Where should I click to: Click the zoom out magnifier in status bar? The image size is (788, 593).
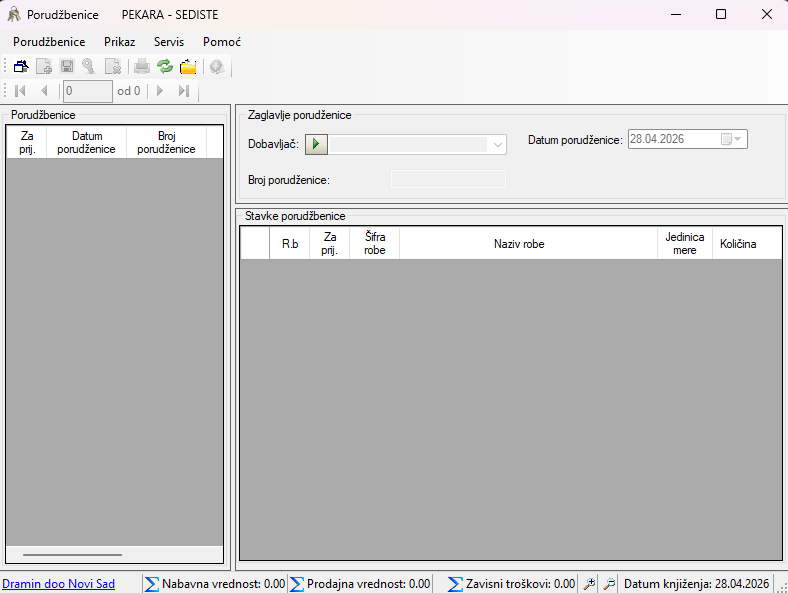point(609,584)
